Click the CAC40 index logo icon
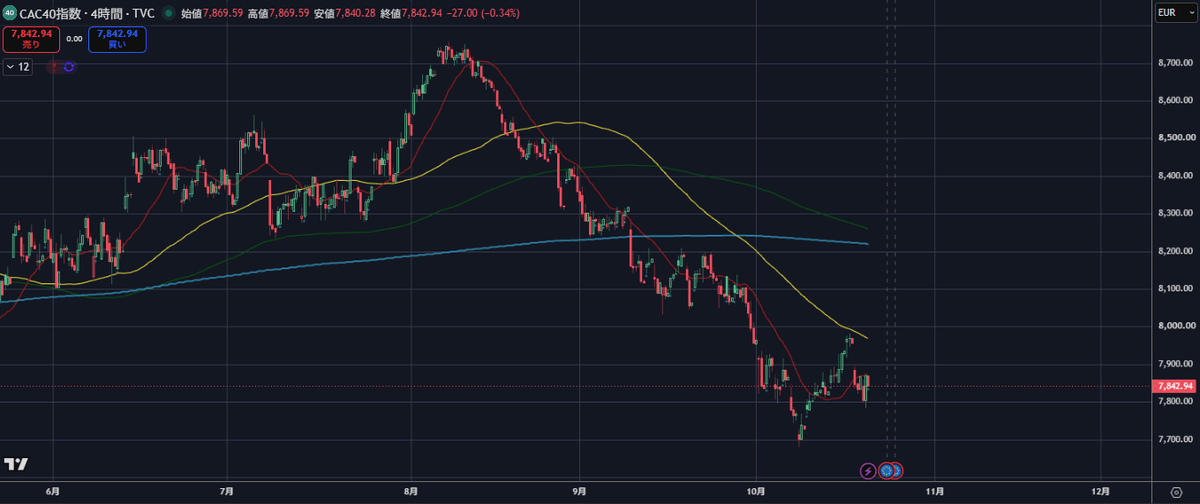Screen dimensions: 1200x504 pyautogui.click(x=10, y=14)
